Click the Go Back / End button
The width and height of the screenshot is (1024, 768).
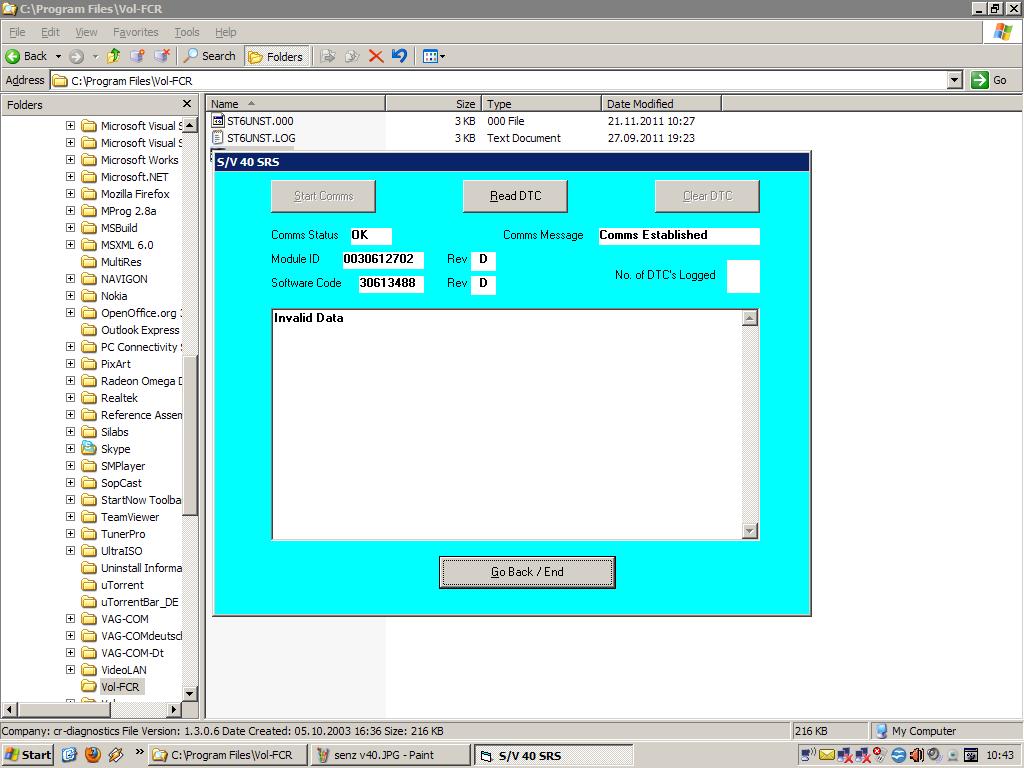pos(527,572)
